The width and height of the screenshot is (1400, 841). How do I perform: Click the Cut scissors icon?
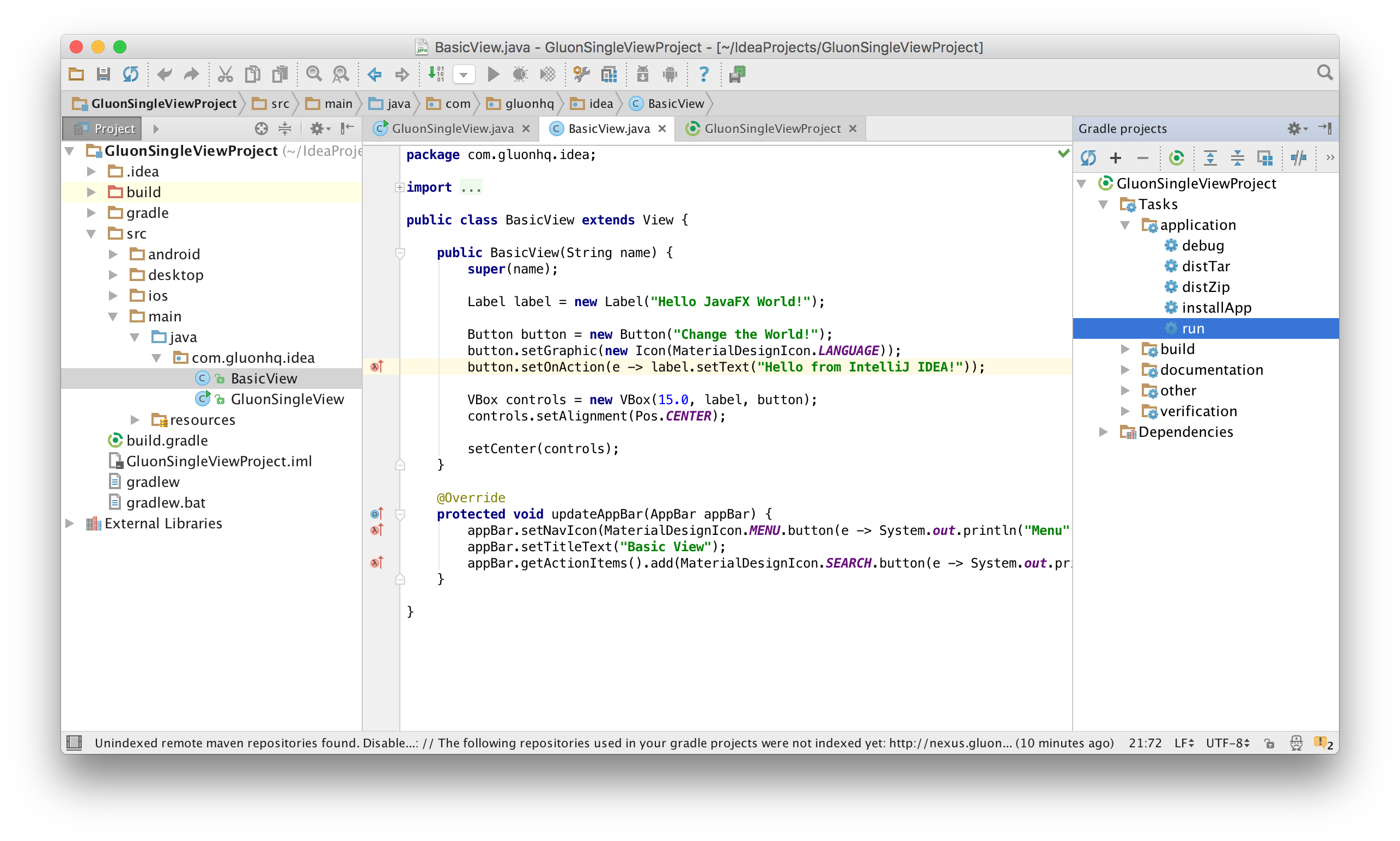click(x=225, y=74)
